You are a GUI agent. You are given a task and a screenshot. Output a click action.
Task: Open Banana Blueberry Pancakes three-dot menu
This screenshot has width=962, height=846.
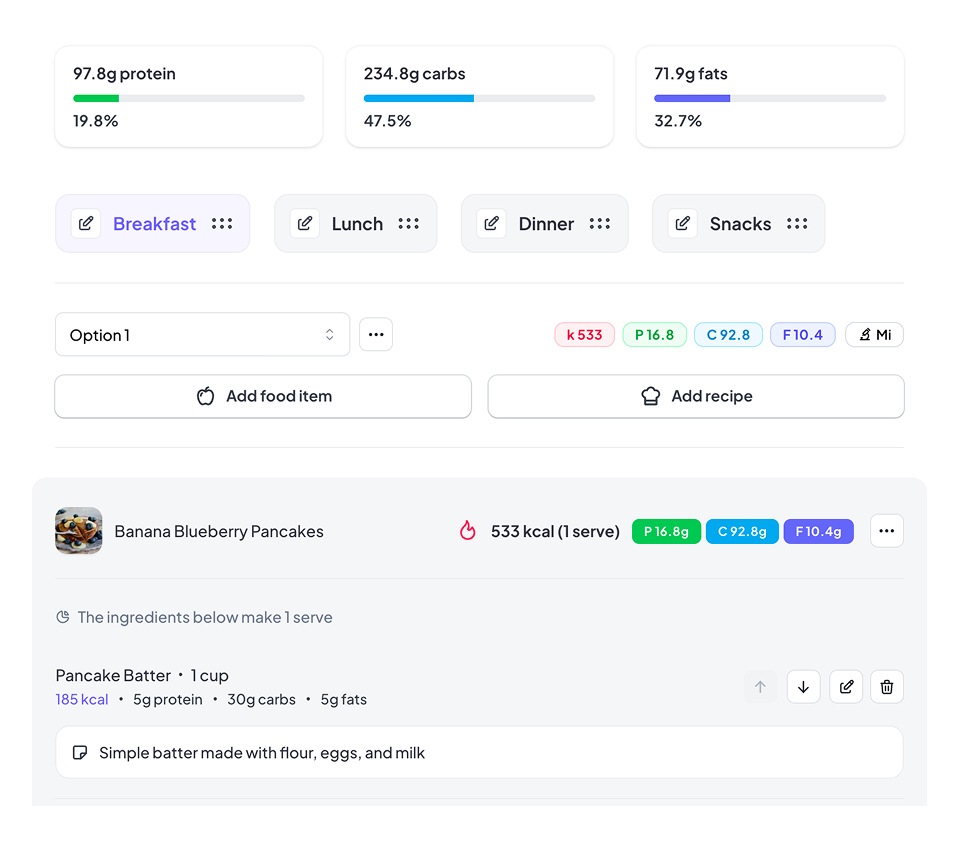tap(887, 531)
